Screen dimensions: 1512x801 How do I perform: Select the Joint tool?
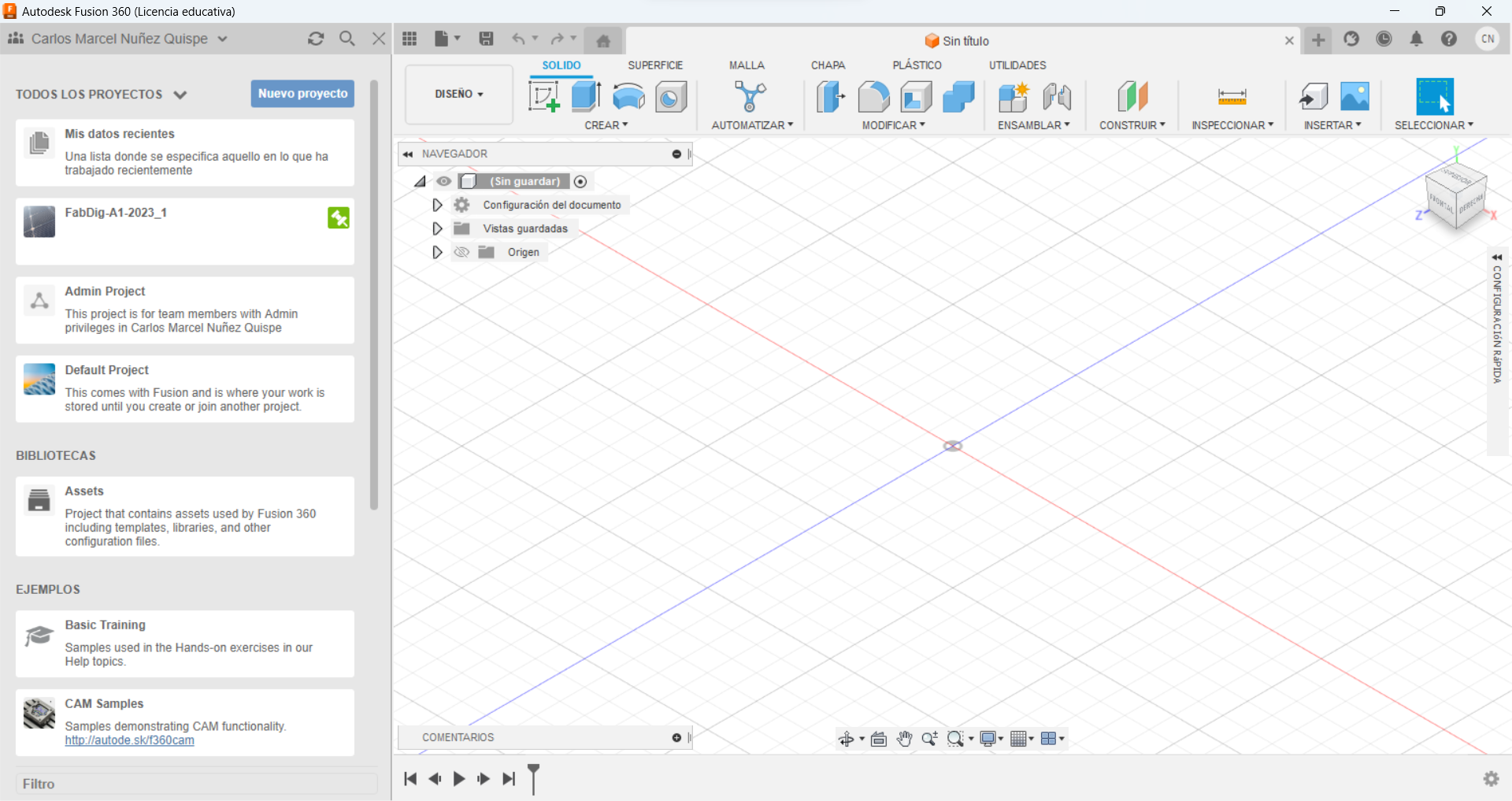(1057, 97)
